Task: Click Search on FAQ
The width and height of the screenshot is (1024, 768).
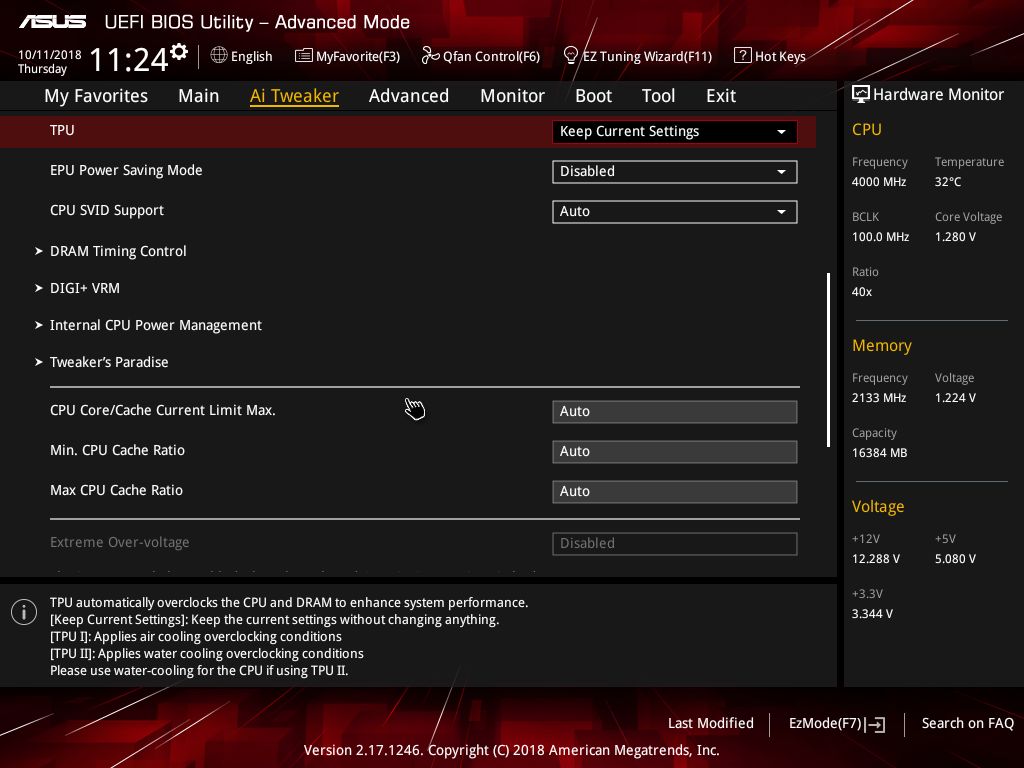Action: tap(967, 723)
